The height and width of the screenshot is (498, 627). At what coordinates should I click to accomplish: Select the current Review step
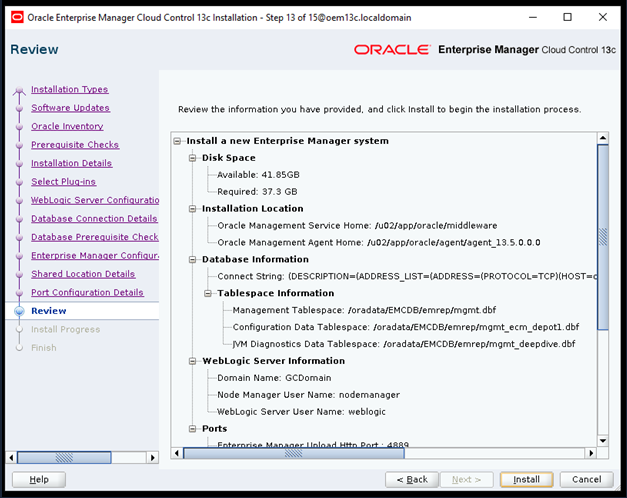tap(49, 311)
